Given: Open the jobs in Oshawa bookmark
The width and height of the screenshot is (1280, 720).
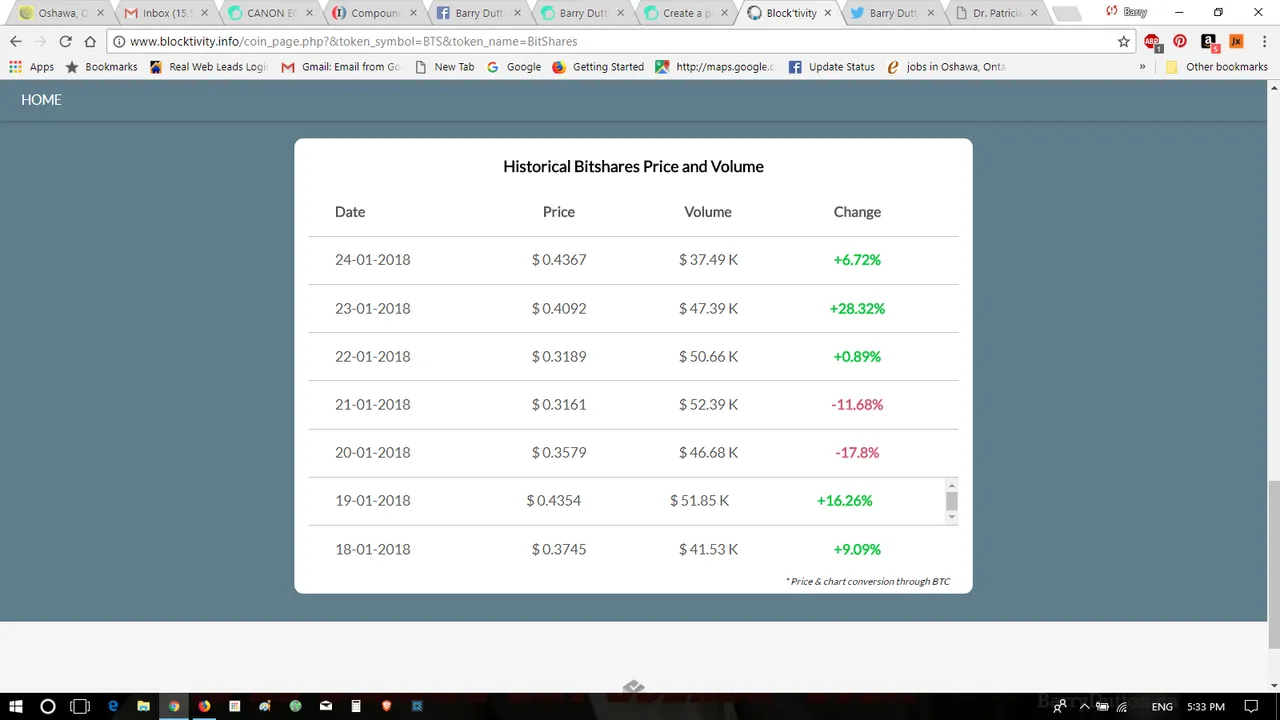Looking at the screenshot, I should point(946,67).
